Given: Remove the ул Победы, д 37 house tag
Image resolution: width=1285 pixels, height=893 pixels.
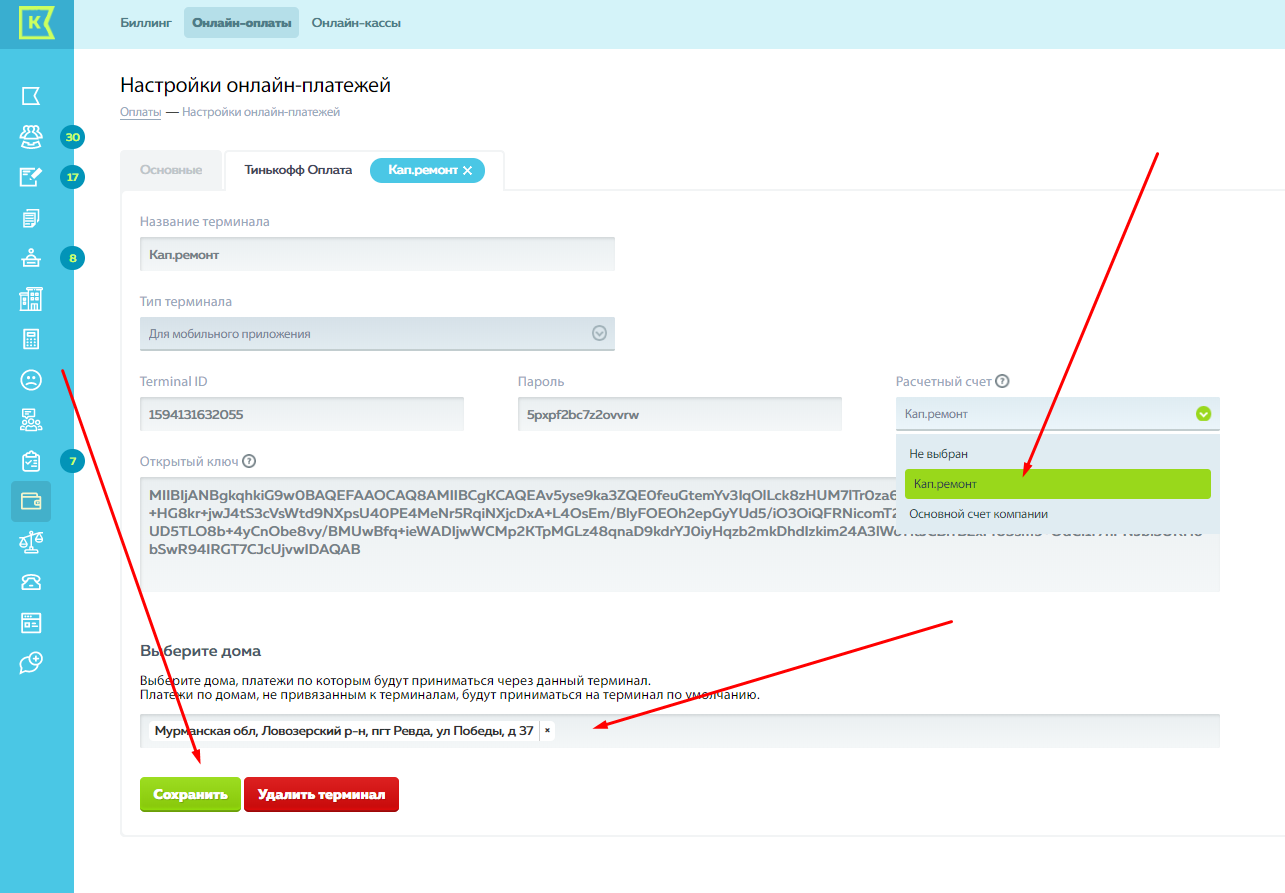Looking at the screenshot, I should tap(547, 731).
